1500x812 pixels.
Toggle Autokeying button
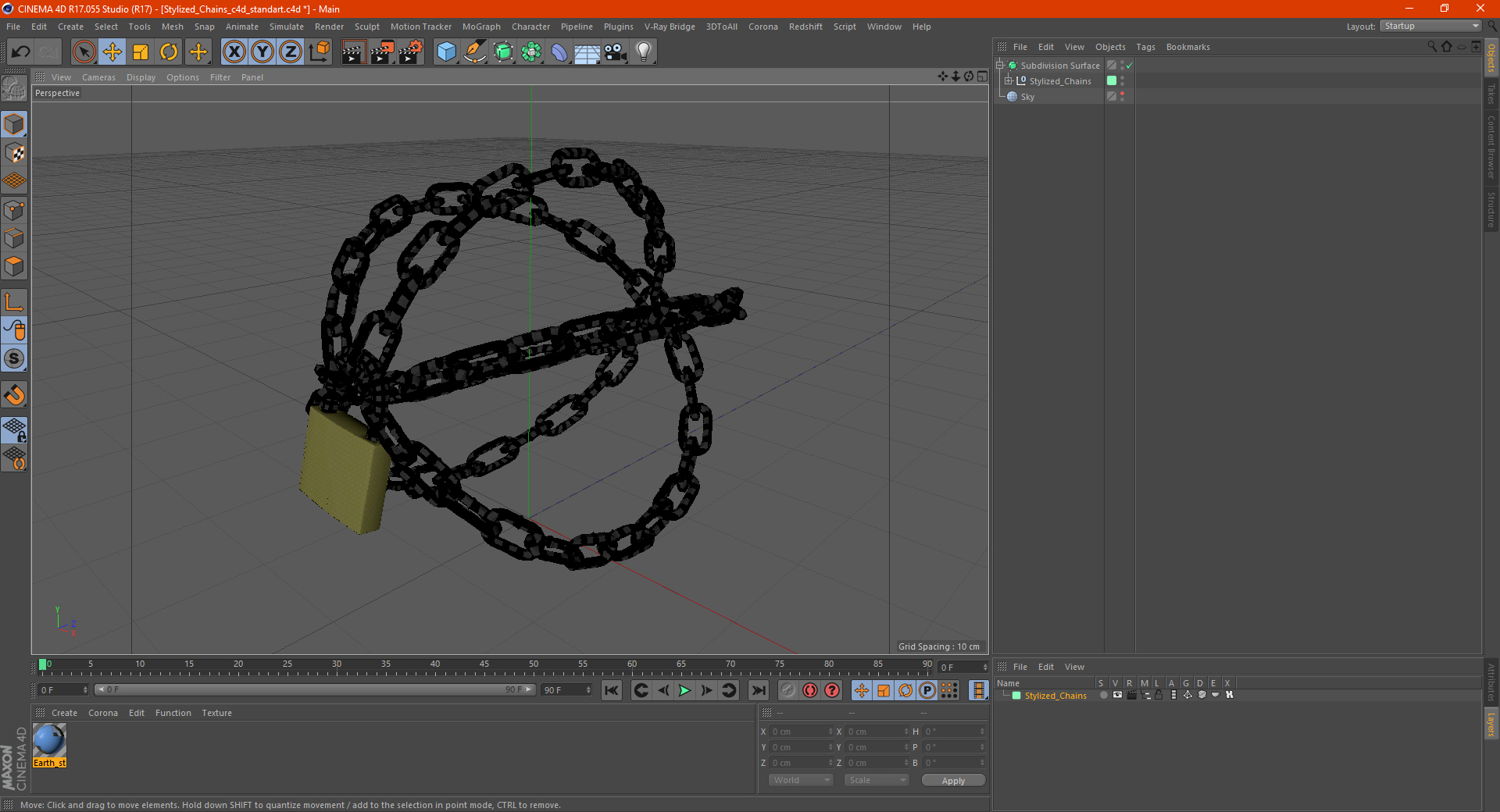tap(810, 690)
